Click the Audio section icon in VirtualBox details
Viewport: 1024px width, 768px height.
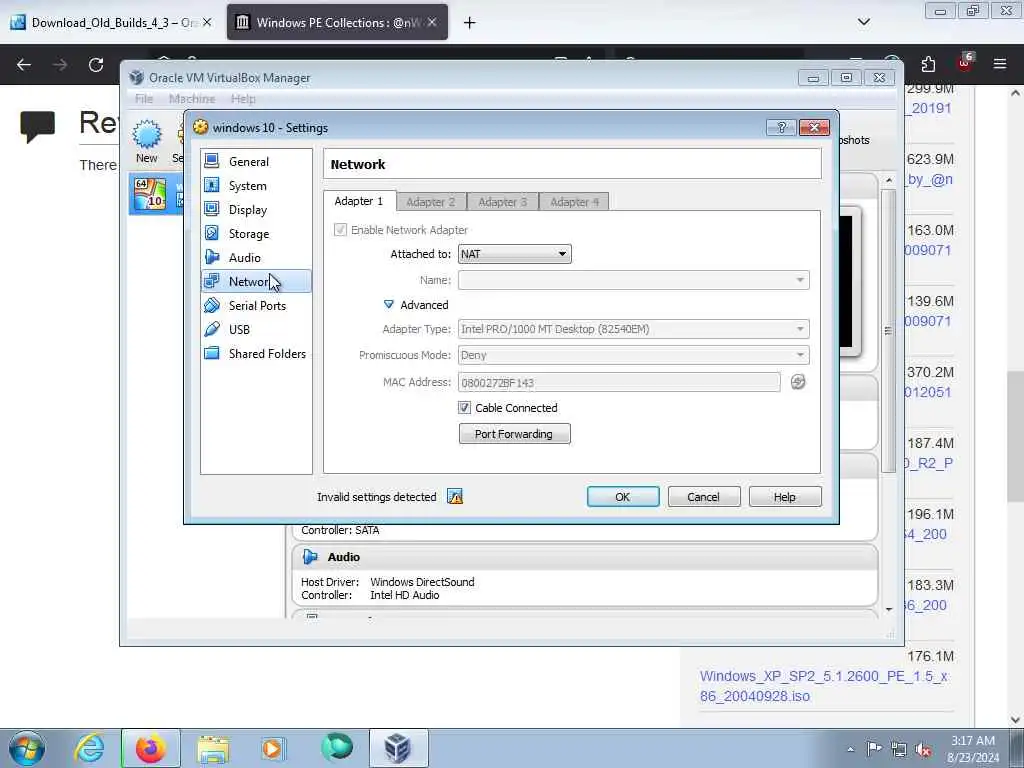(310, 557)
